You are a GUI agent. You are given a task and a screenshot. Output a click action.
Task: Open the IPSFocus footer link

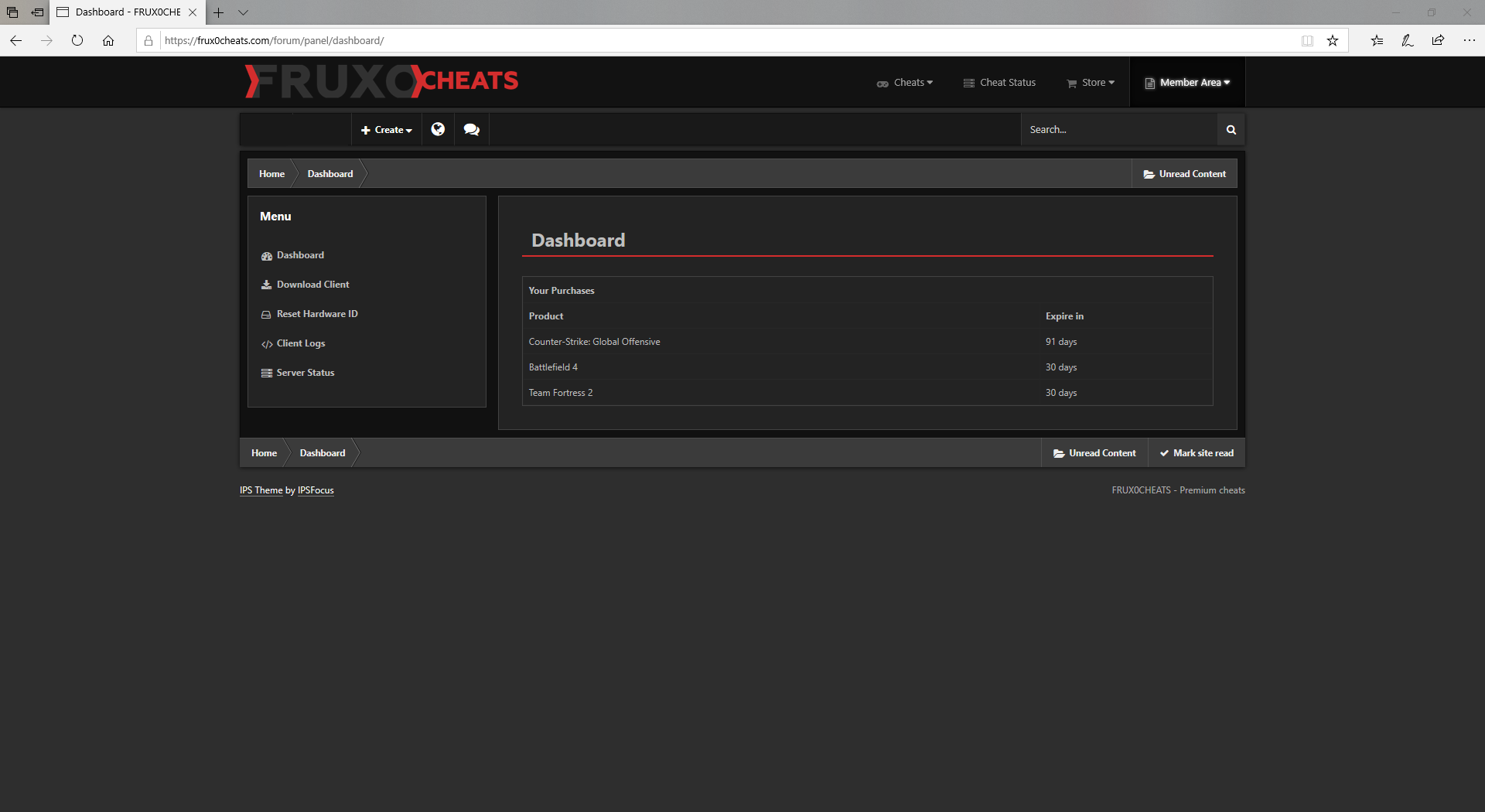[x=316, y=490]
